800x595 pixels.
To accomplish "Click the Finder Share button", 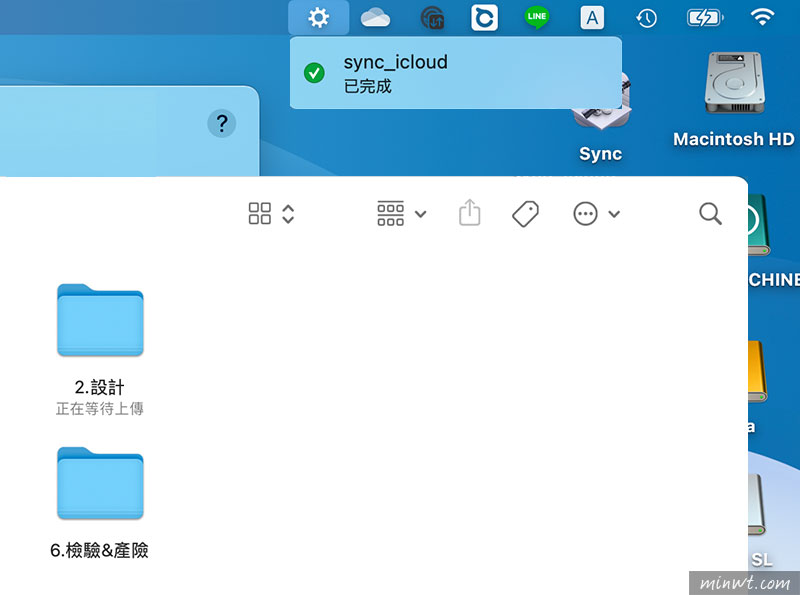I will click(469, 212).
